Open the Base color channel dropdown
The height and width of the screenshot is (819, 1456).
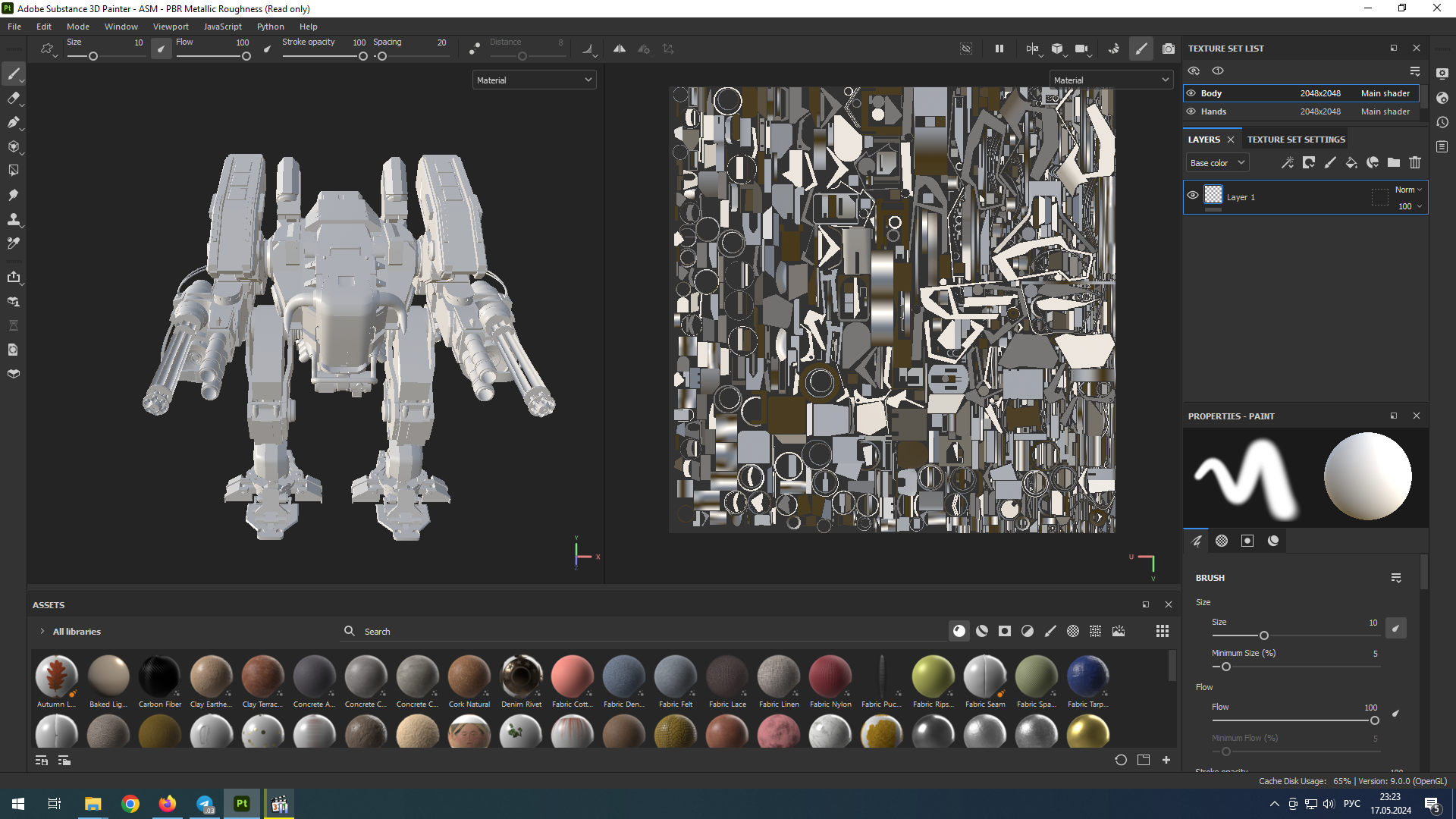(1217, 163)
